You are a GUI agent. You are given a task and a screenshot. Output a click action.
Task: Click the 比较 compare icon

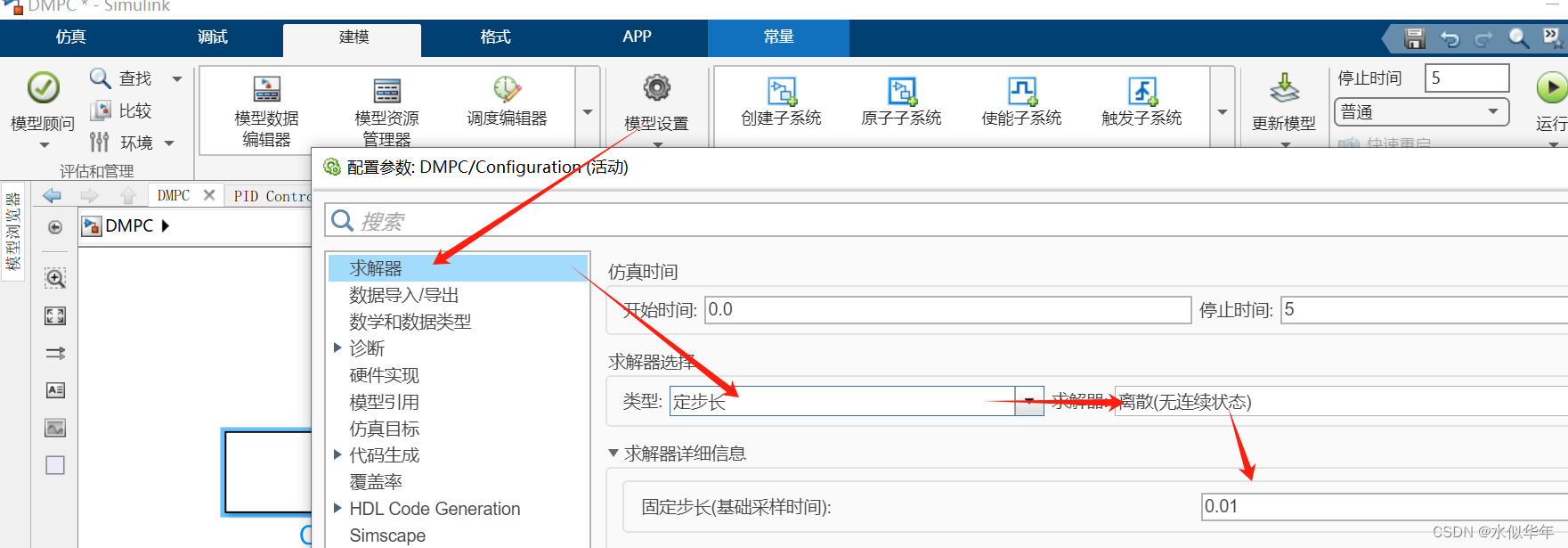click(x=100, y=111)
